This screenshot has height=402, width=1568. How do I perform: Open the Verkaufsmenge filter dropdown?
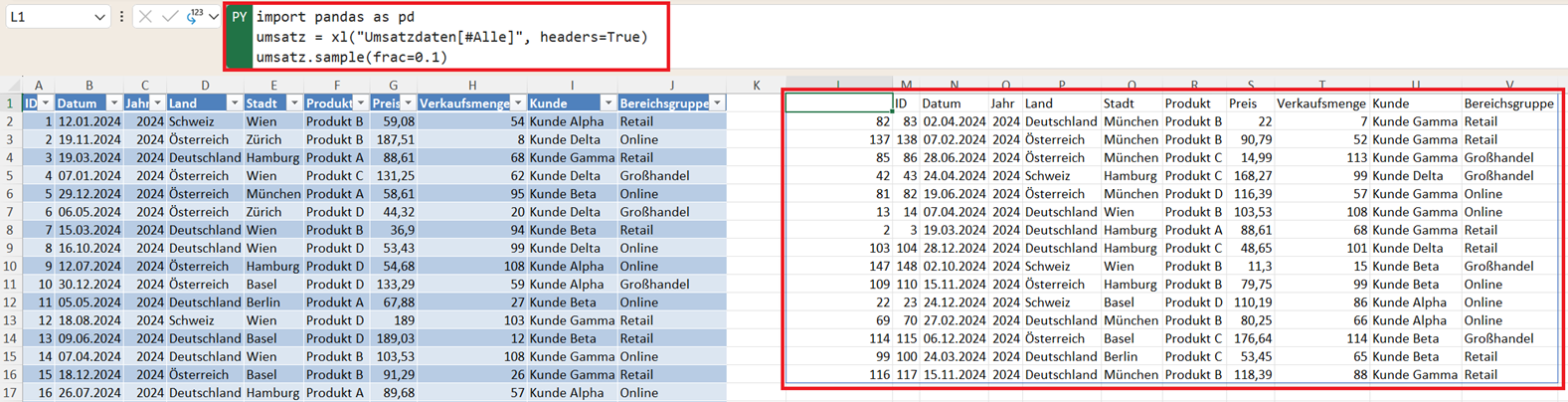(518, 103)
